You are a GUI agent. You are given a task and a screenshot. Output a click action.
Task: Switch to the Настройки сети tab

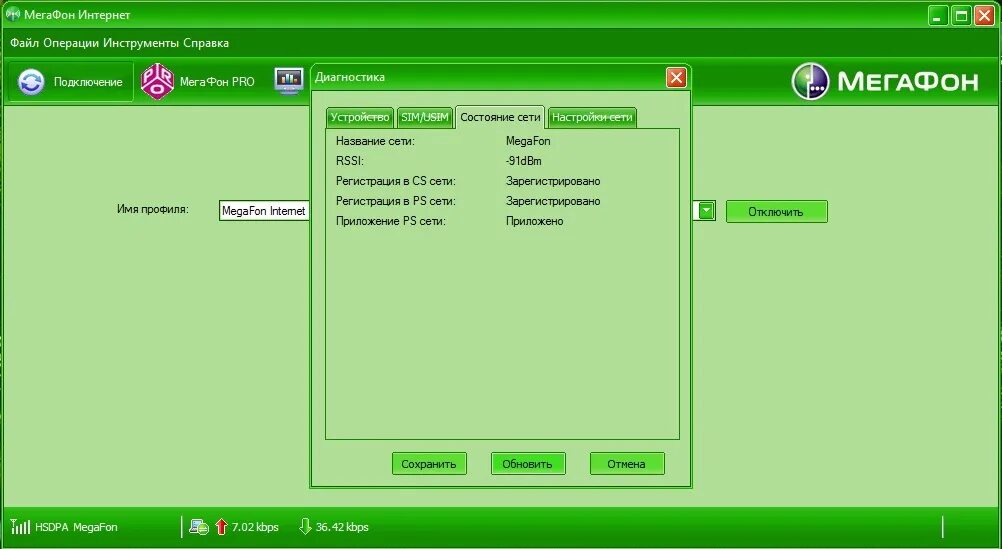coord(592,118)
